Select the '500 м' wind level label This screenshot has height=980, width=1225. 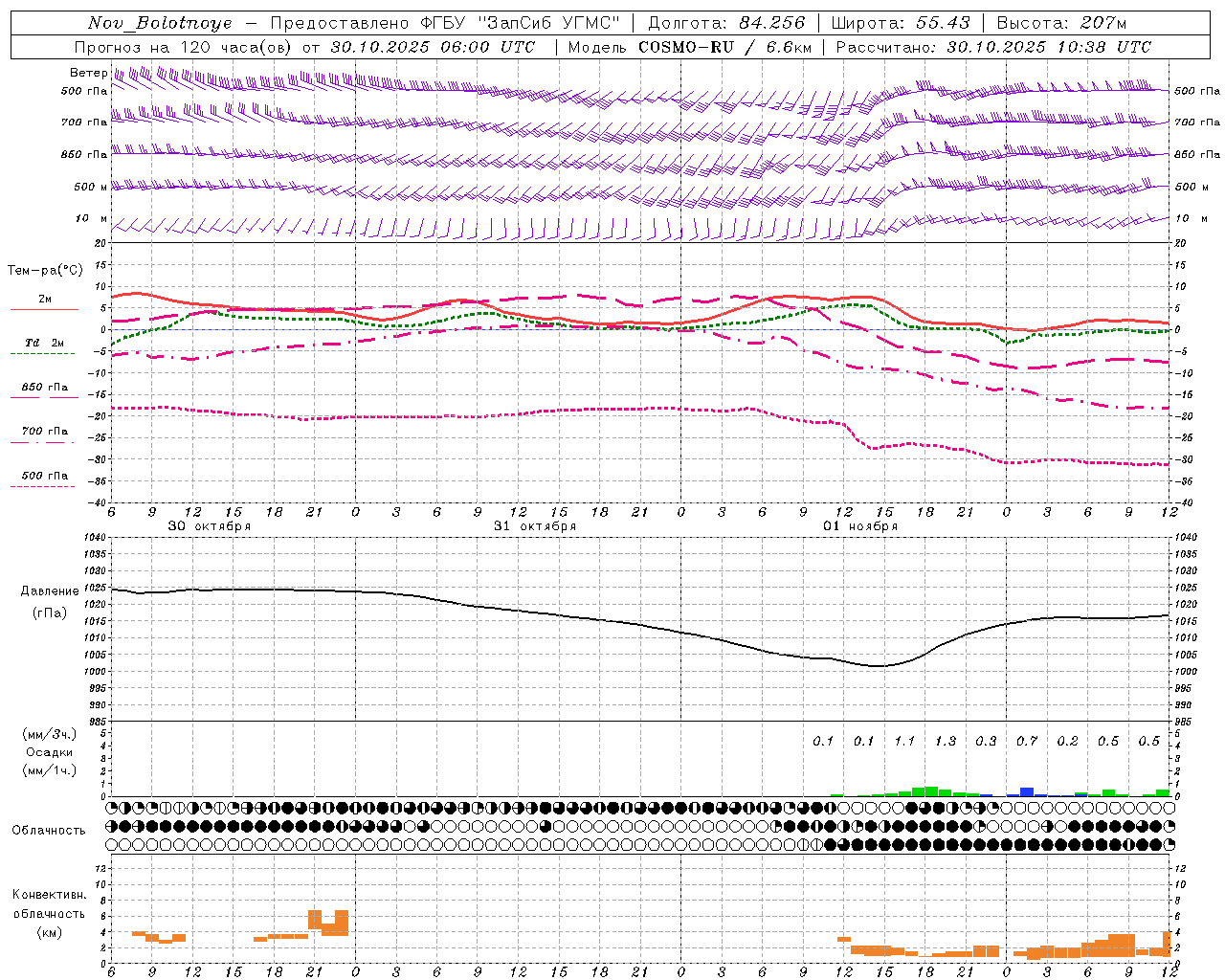(x=91, y=187)
